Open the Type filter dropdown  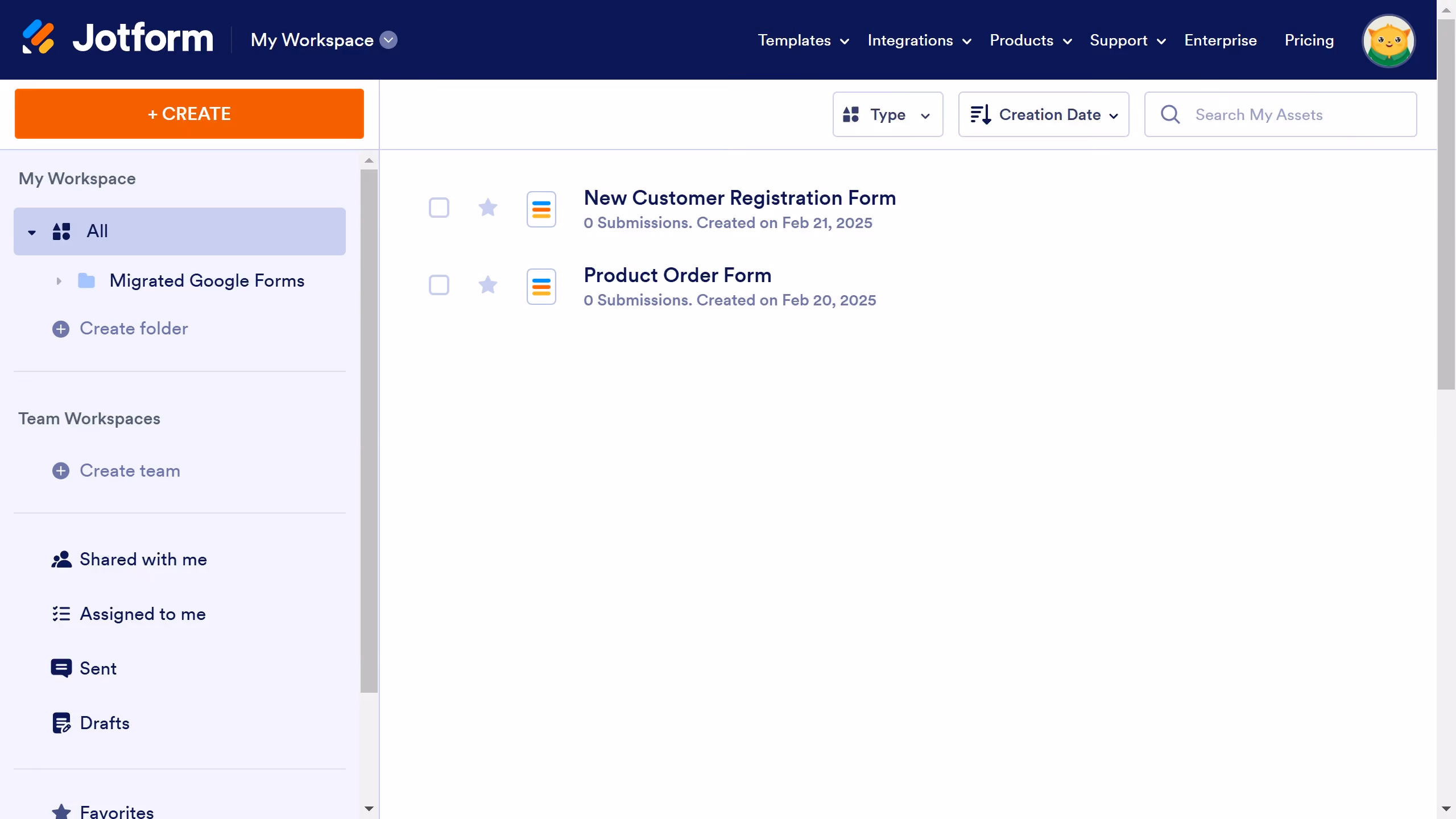click(x=887, y=114)
